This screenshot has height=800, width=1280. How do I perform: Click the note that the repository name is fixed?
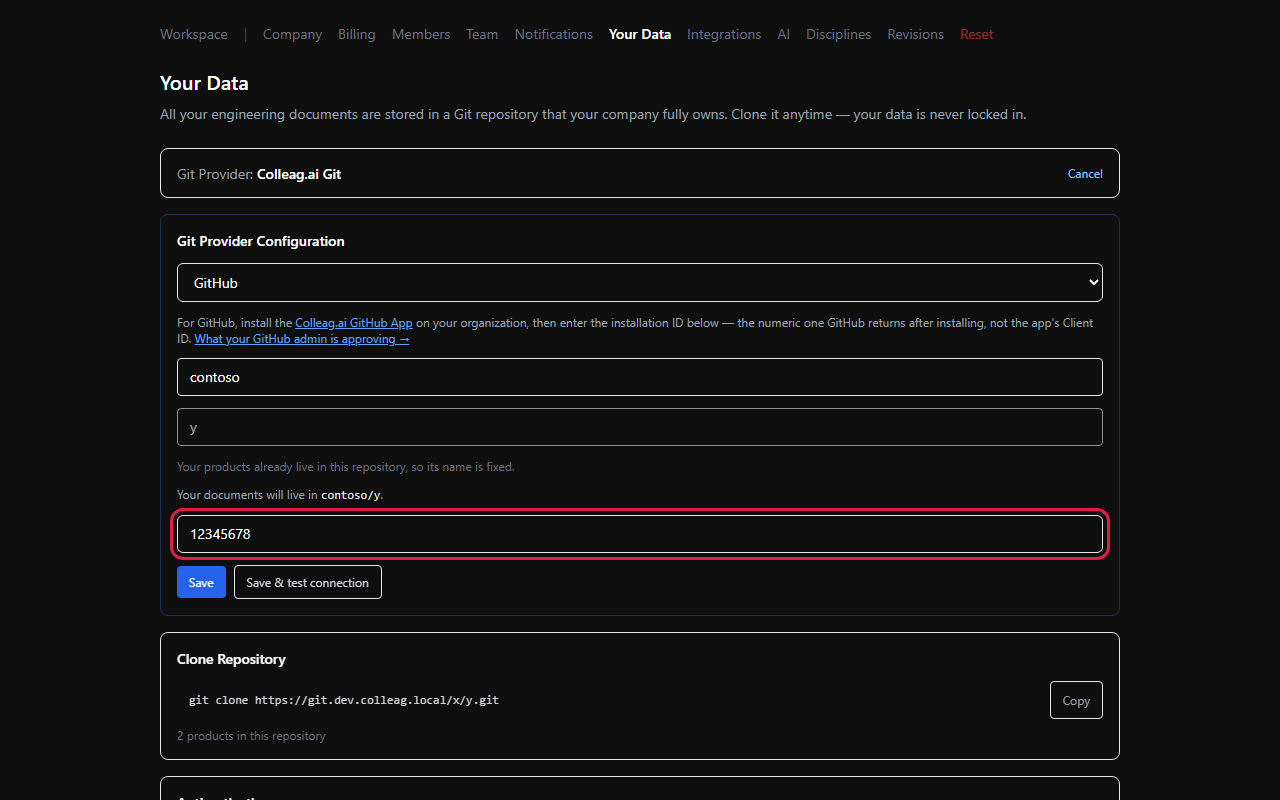346,467
